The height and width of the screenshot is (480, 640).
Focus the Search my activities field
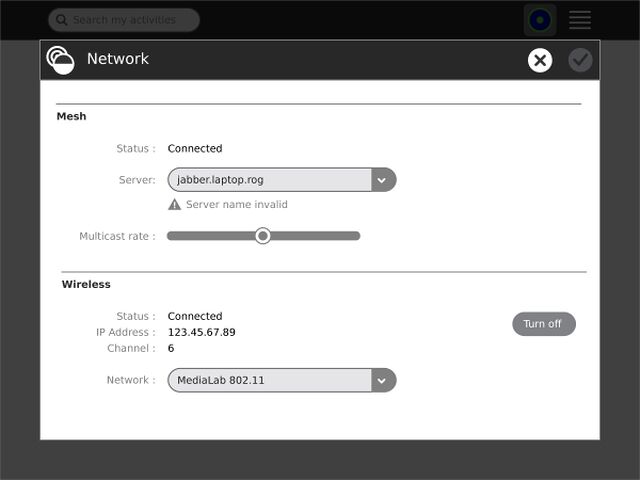click(130, 20)
